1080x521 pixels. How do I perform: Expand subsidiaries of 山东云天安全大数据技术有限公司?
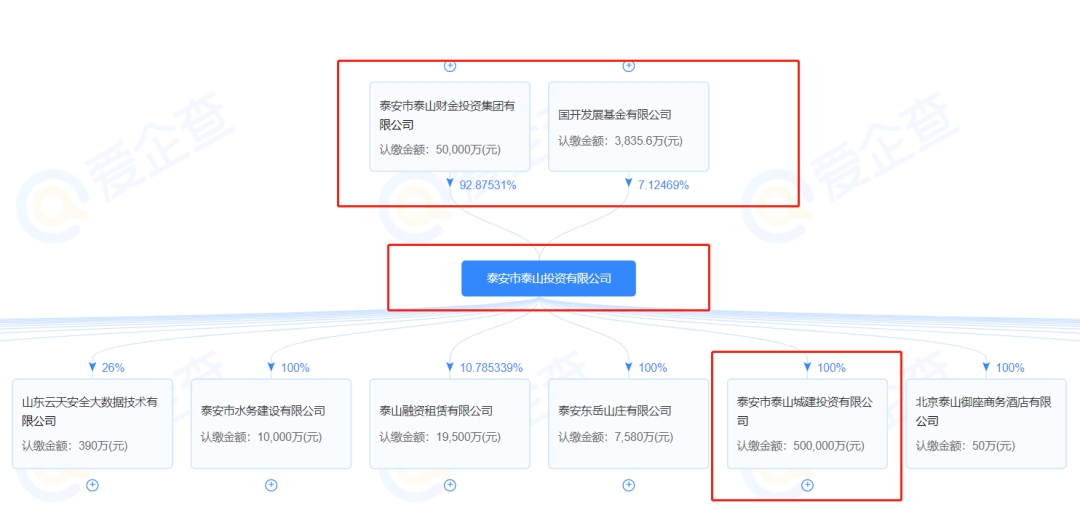point(92,485)
